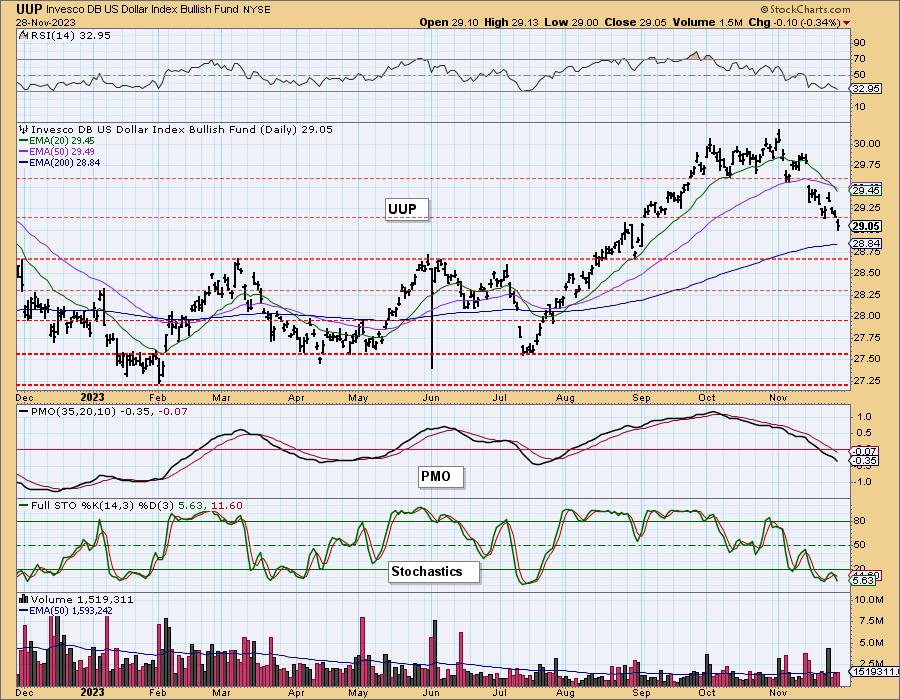
Task: Click the volume bars icon beside Volume 1,519,311
Action: 24,600
